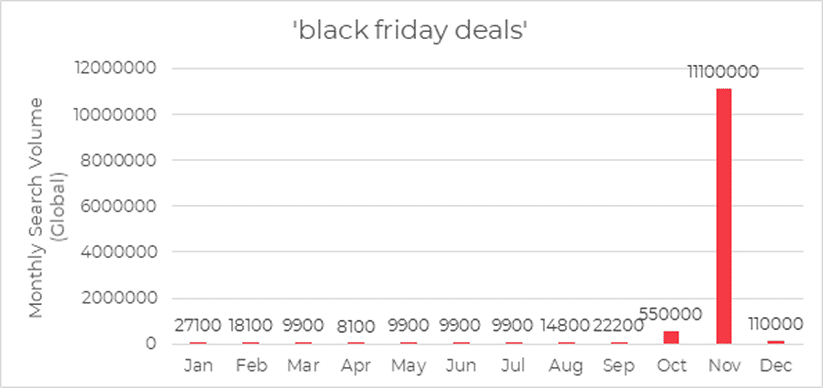Click the 12000000 y-axis label
The width and height of the screenshot is (823, 388).
point(120,68)
